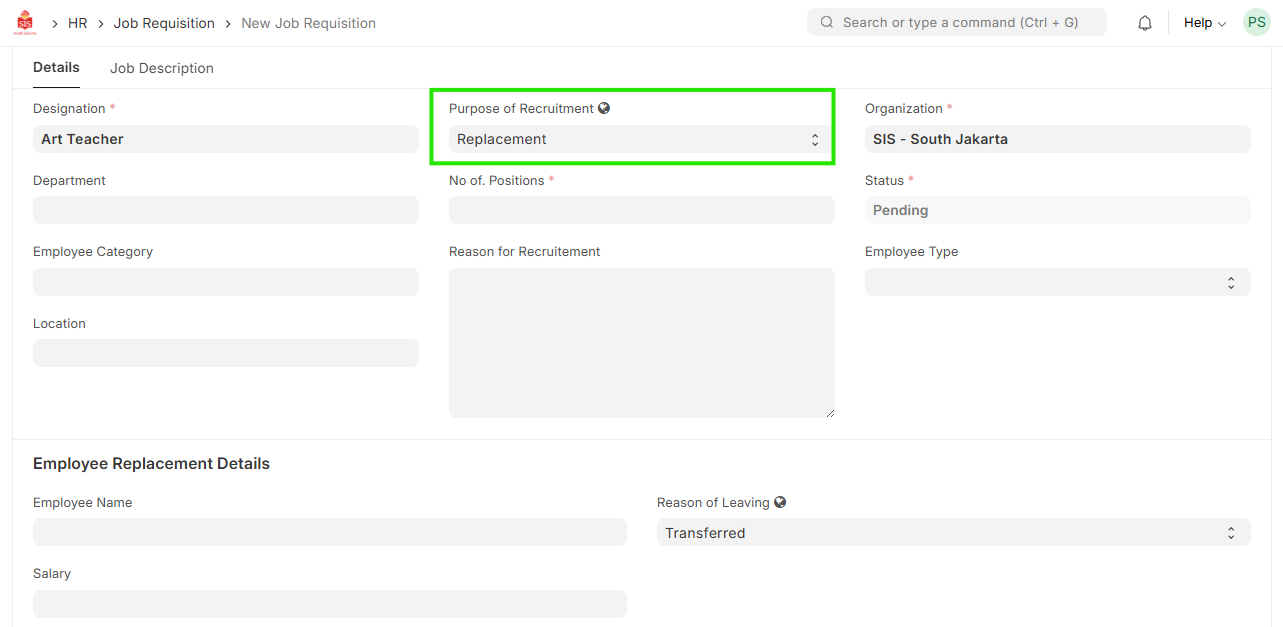This screenshot has height=627, width=1283.
Task: Open the notifications bell
Action: click(x=1145, y=23)
